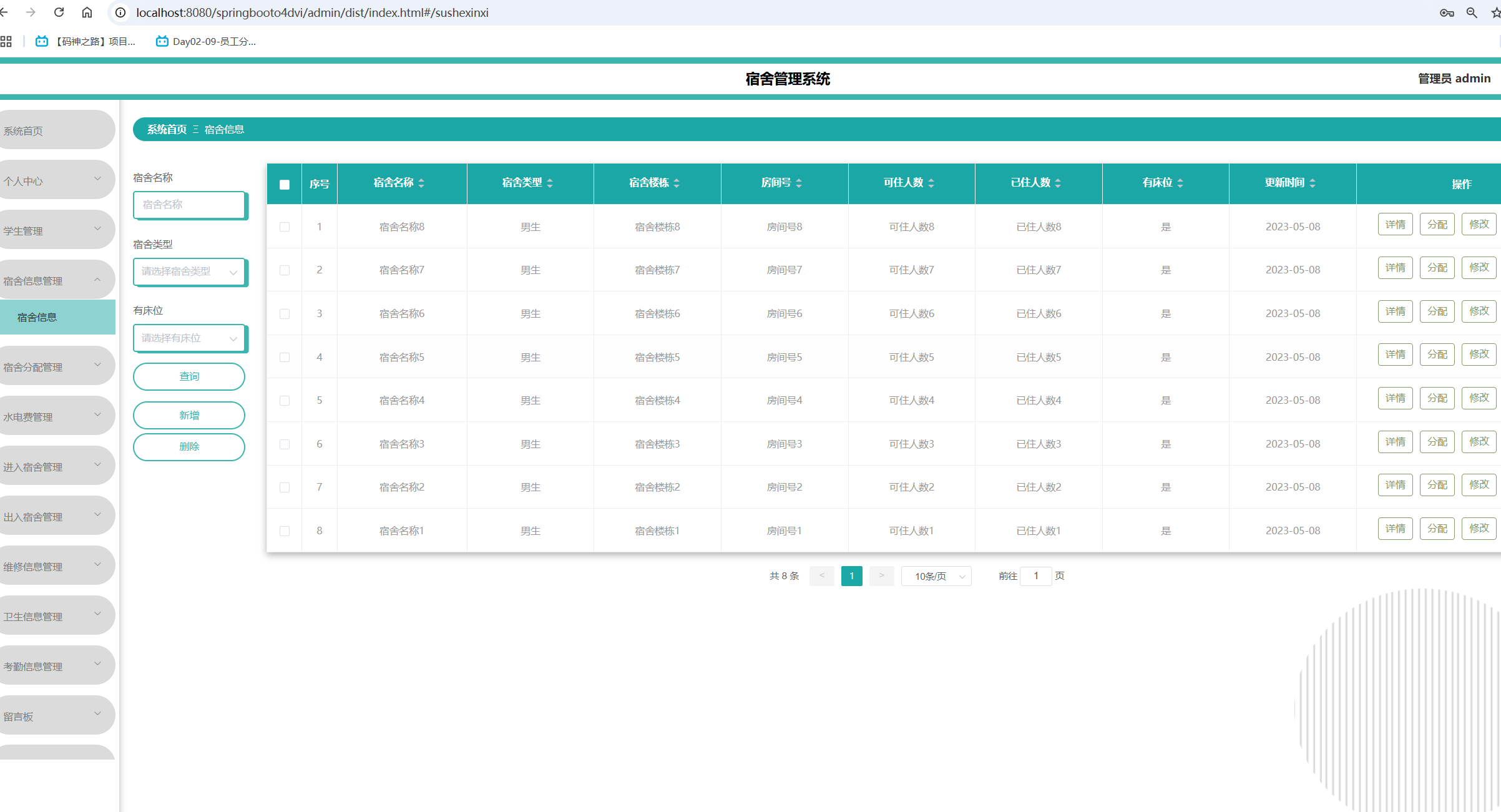
Task: Check the row for 宿舍名称6
Action: (x=285, y=313)
